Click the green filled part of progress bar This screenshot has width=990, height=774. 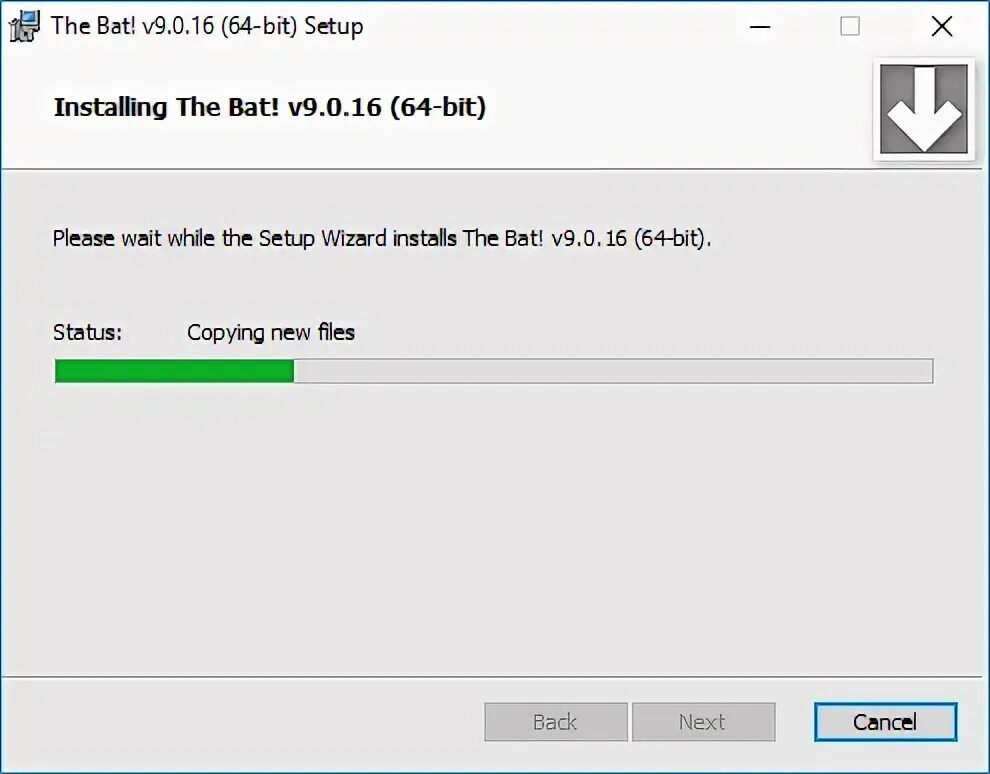pos(174,371)
